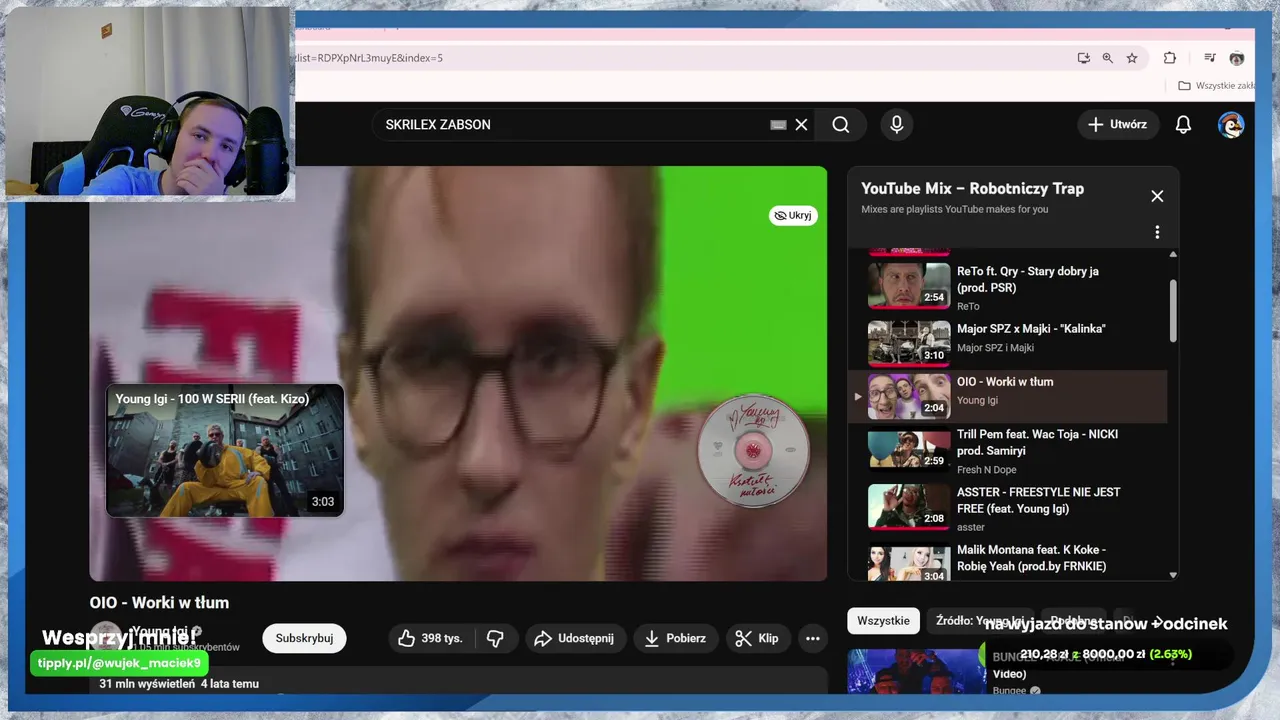Play Trill Pem feat. Wac Toja - NICKI
1280x720 pixels.
[1010, 452]
